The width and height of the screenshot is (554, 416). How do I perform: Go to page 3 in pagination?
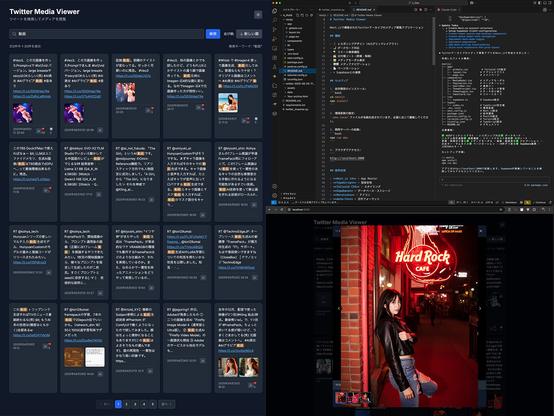click(135, 404)
